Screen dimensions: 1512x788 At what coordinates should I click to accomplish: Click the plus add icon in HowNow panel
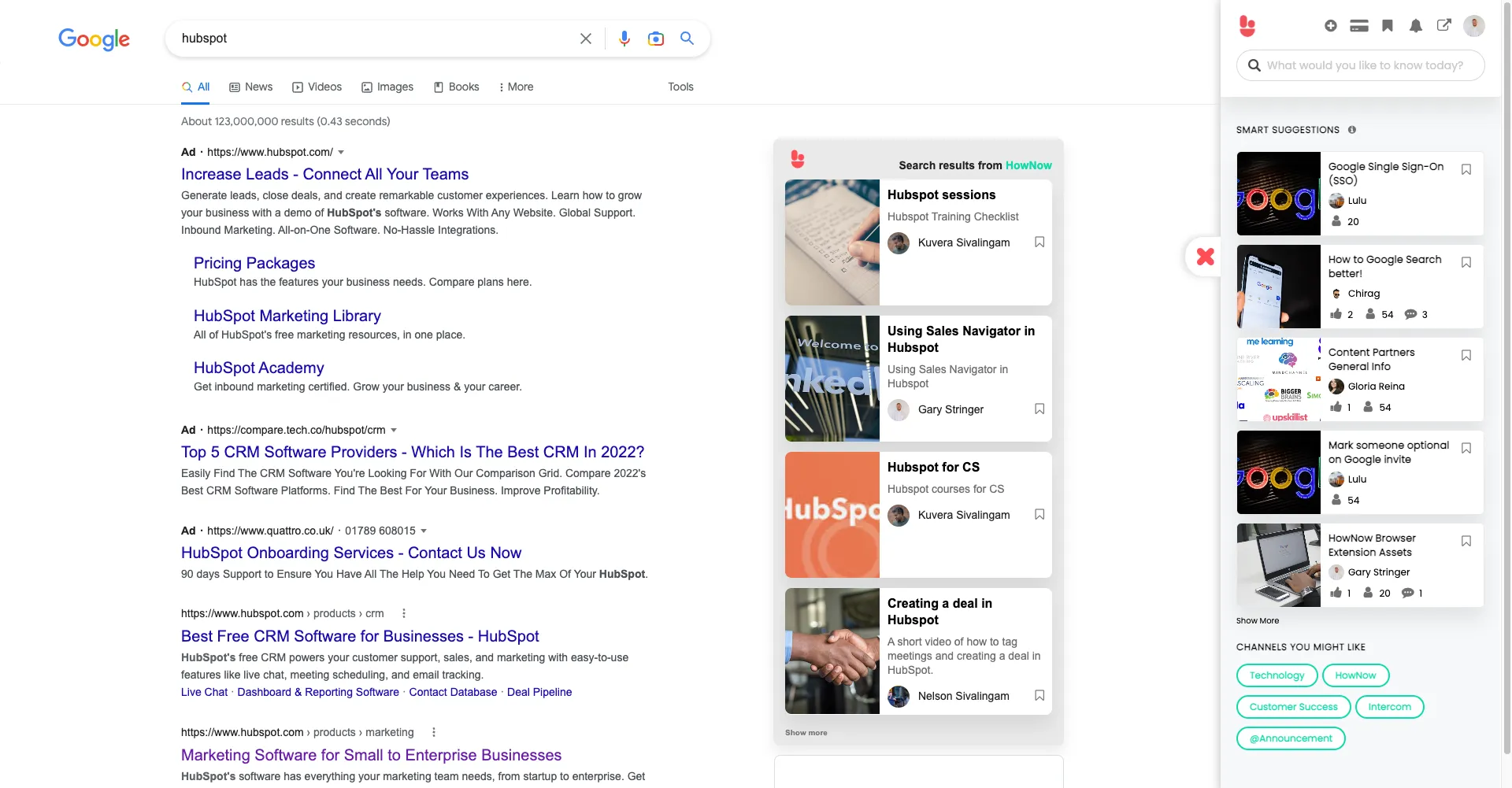[x=1331, y=26]
